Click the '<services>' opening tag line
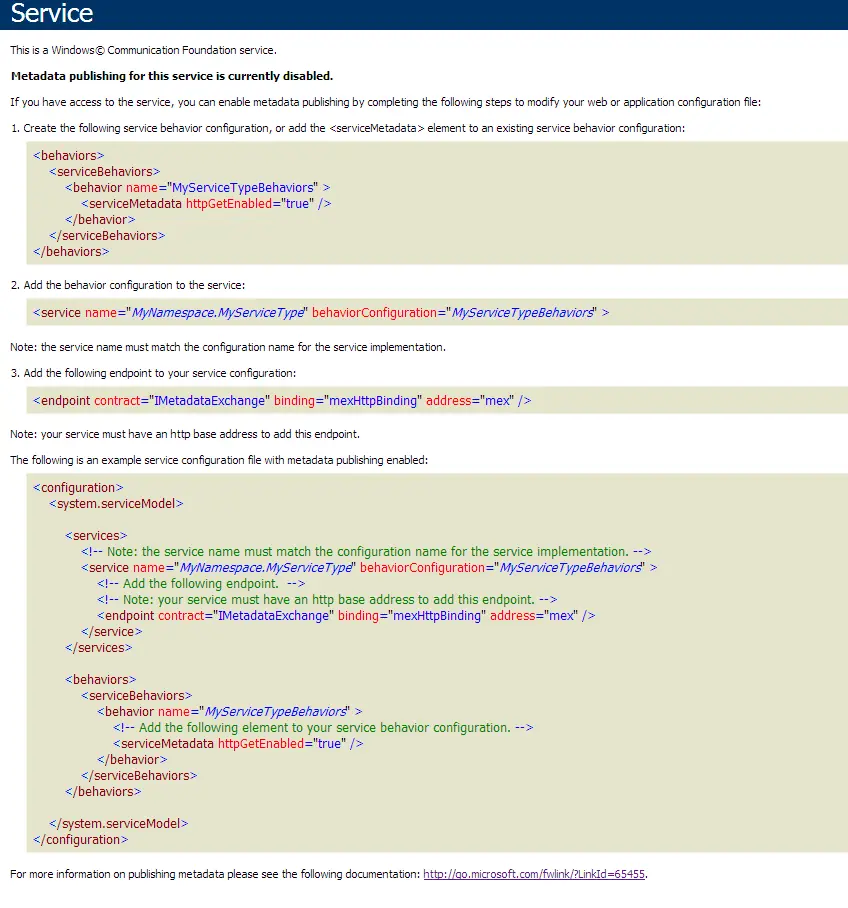Screen dimensions: 848x908 (x=96, y=536)
